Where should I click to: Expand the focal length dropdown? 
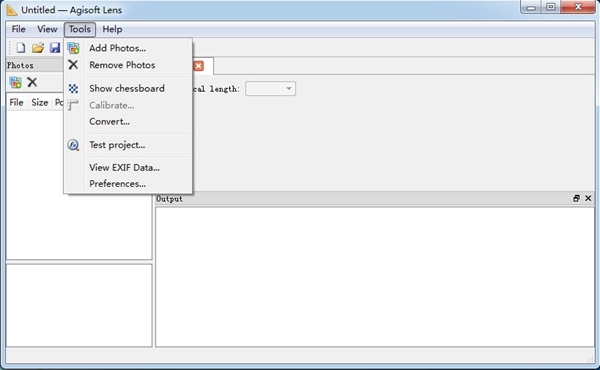[x=271, y=89]
